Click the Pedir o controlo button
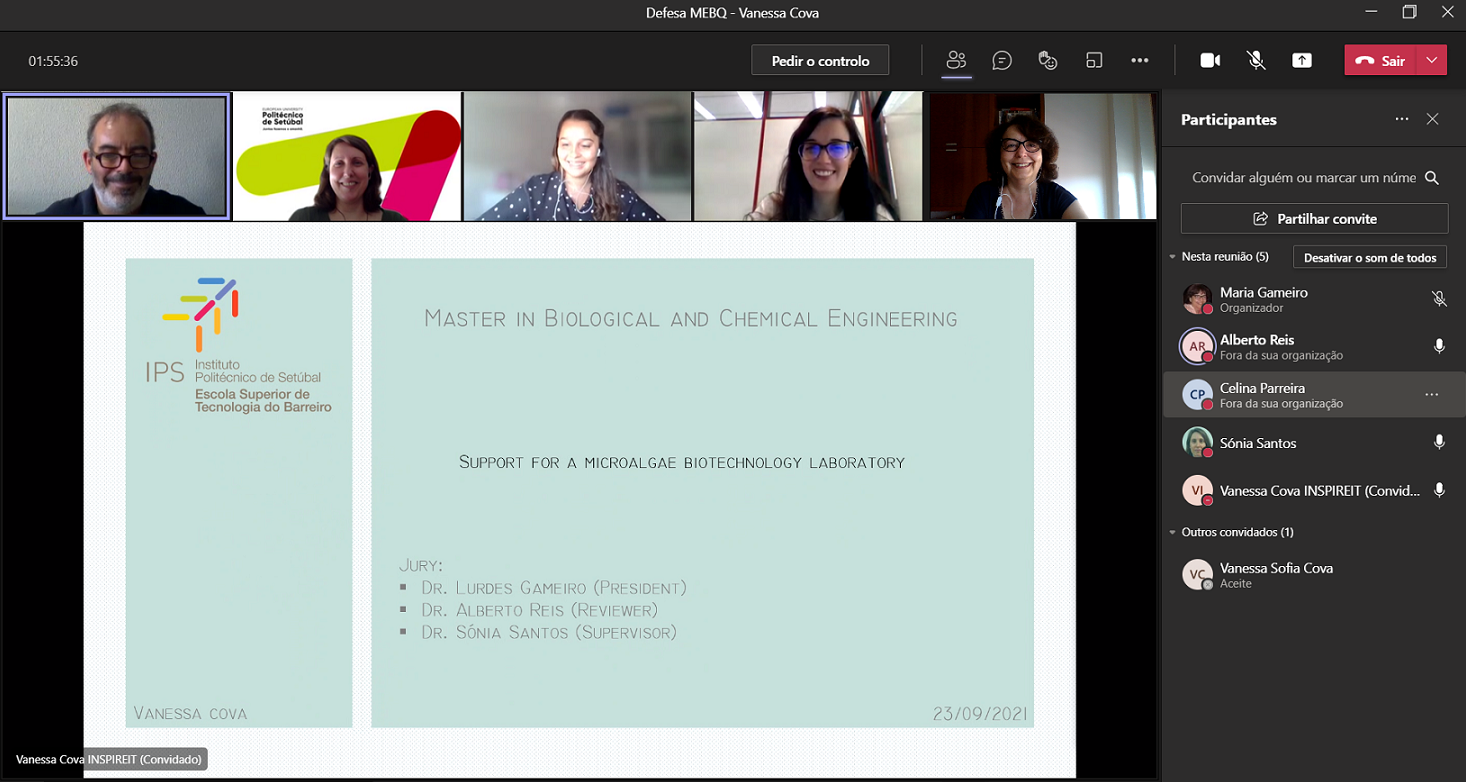Screen dimensions: 1466x782 [x=820, y=60]
